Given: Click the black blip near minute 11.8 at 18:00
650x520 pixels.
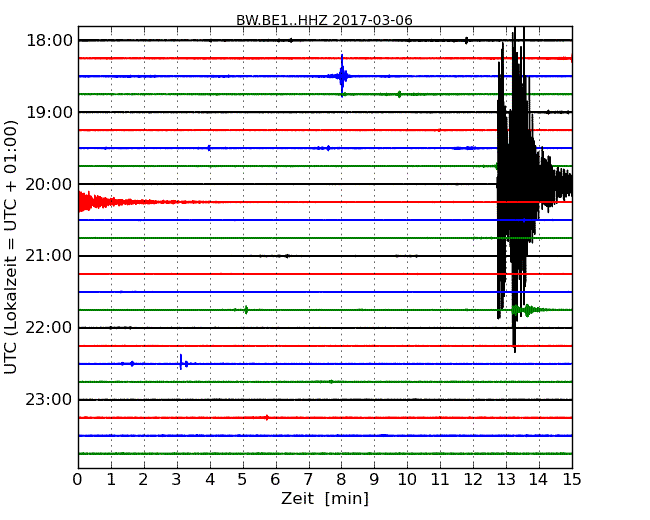Looking at the screenshot, I should (466, 40).
